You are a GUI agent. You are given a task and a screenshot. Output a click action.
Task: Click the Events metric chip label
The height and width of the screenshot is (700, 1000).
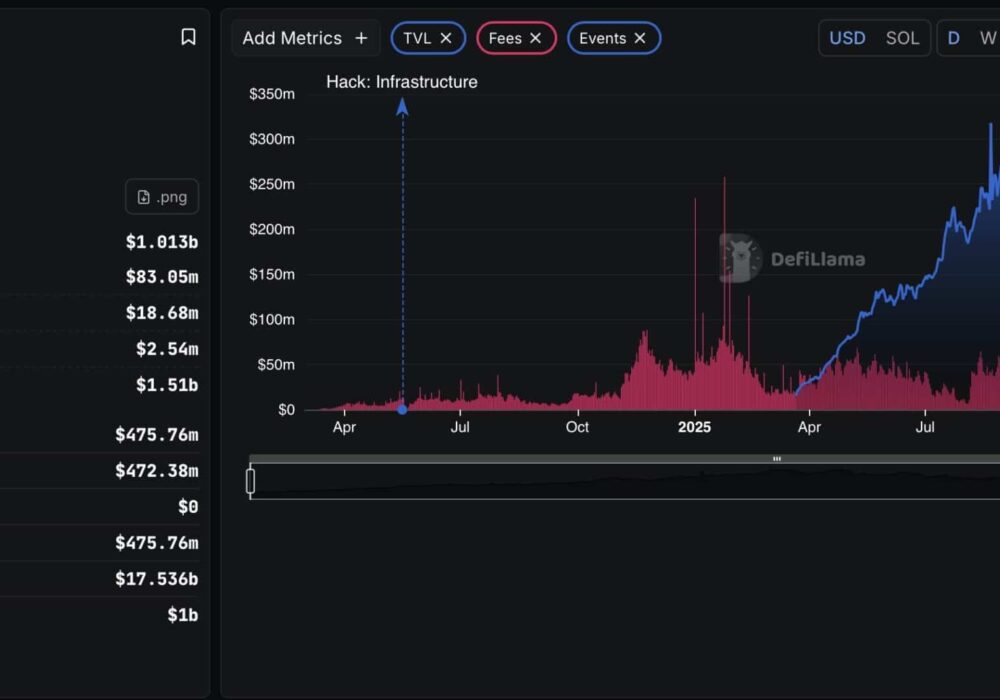(x=602, y=38)
